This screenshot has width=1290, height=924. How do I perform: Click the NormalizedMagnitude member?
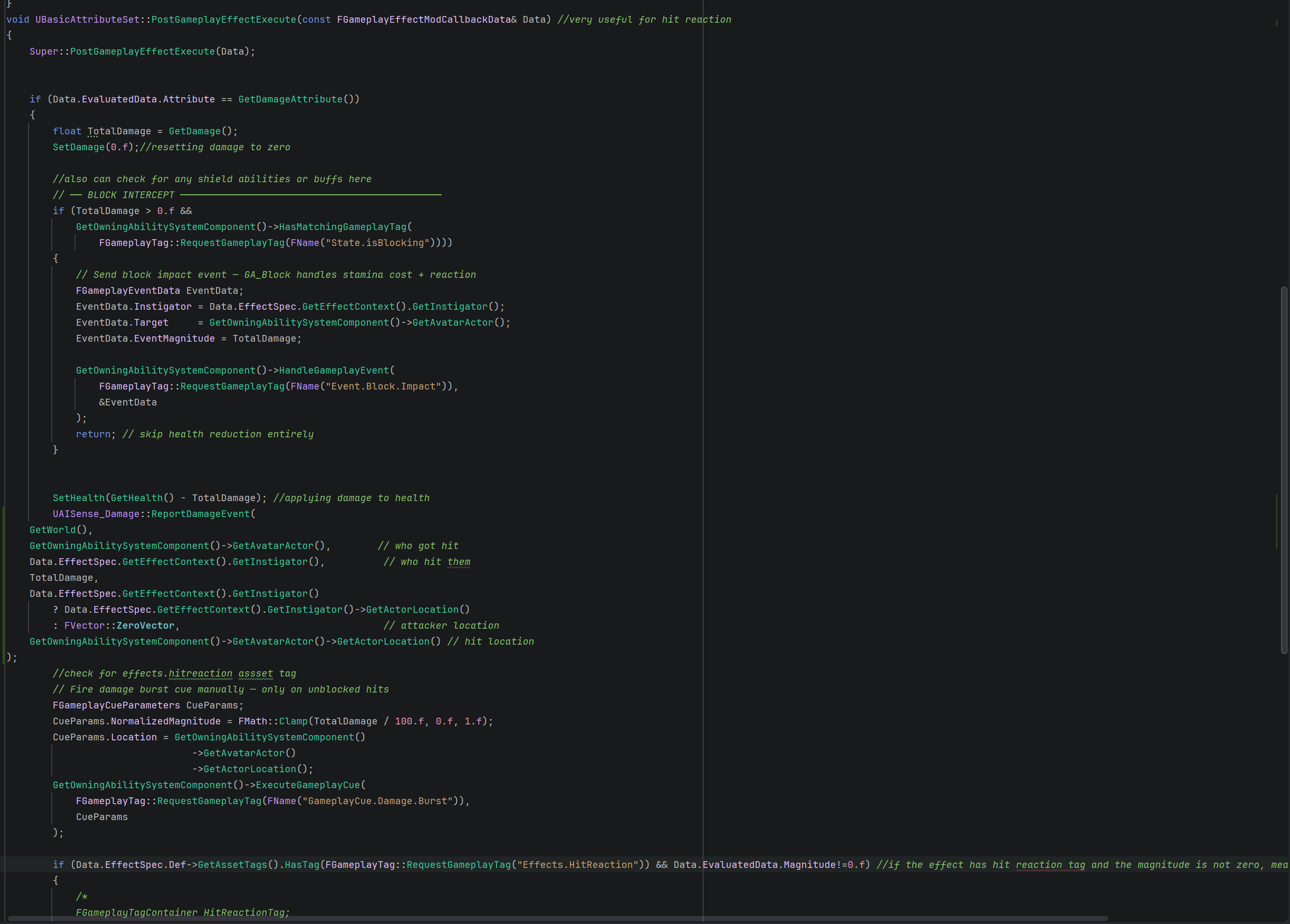(165, 721)
